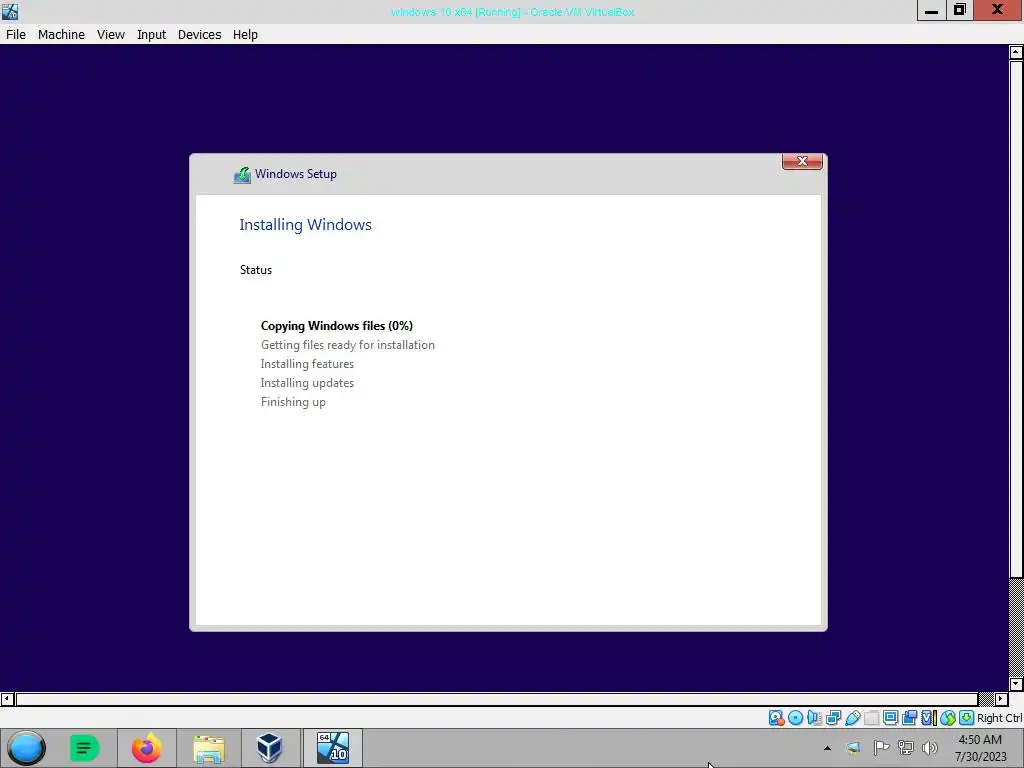The image size is (1024, 768).
Task: Open the Help menu
Action: pyautogui.click(x=246, y=35)
